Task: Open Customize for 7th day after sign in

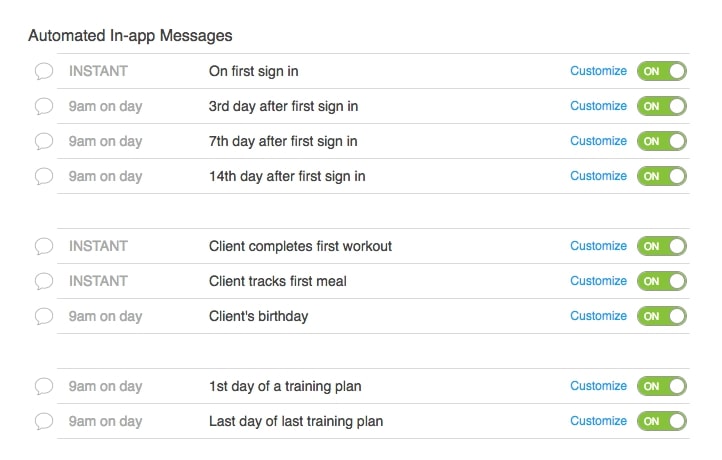Action: pyautogui.click(x=598, y=141)
